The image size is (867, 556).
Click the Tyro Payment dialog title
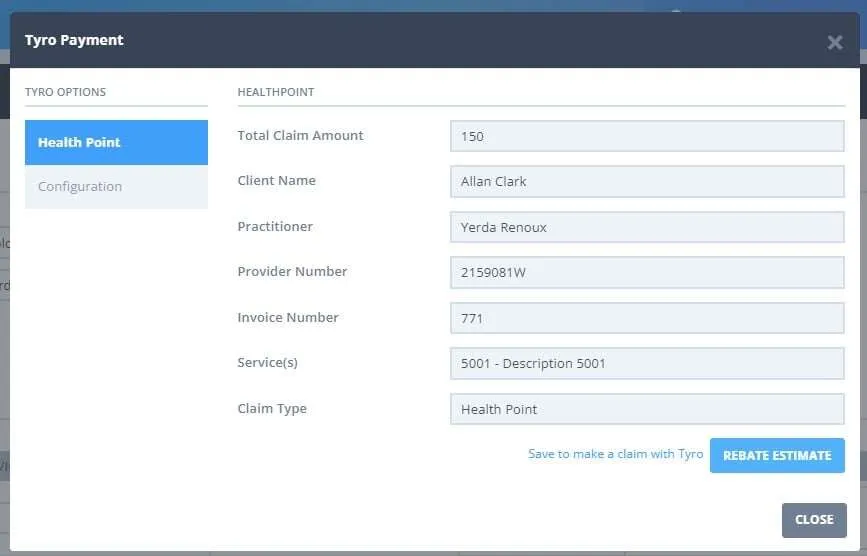pyautogui.click(x=74, y=40)
